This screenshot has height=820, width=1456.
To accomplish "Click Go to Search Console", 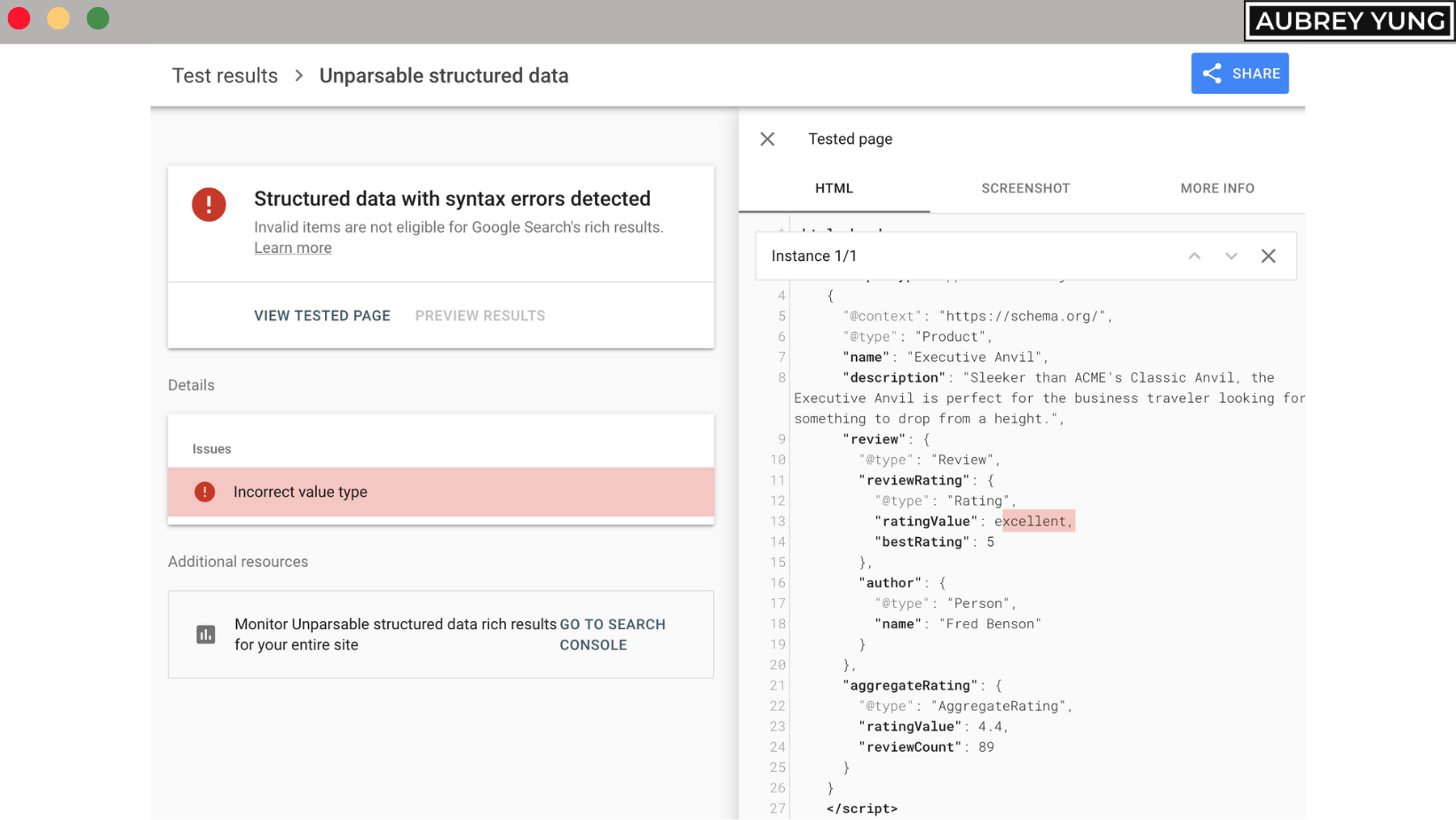I will [612, 635].
